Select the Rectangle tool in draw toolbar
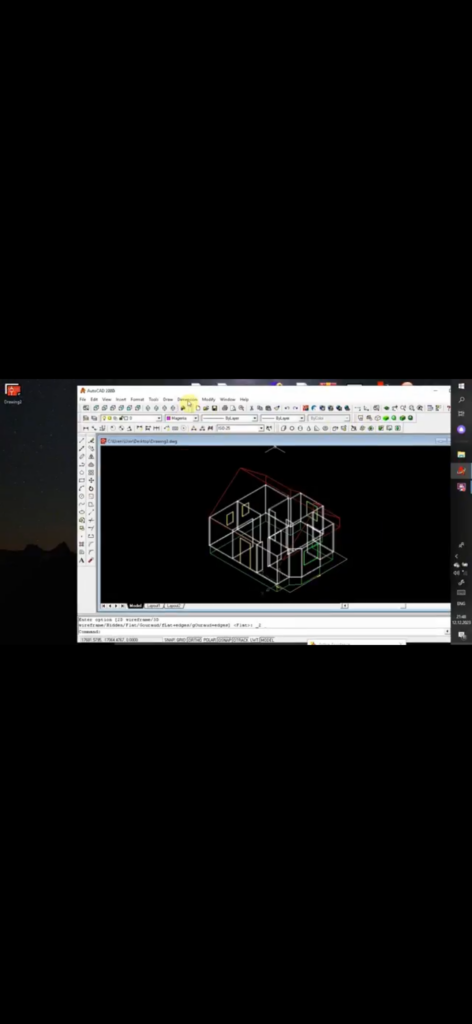The image size is (472, 1024). tap(82, 480)
